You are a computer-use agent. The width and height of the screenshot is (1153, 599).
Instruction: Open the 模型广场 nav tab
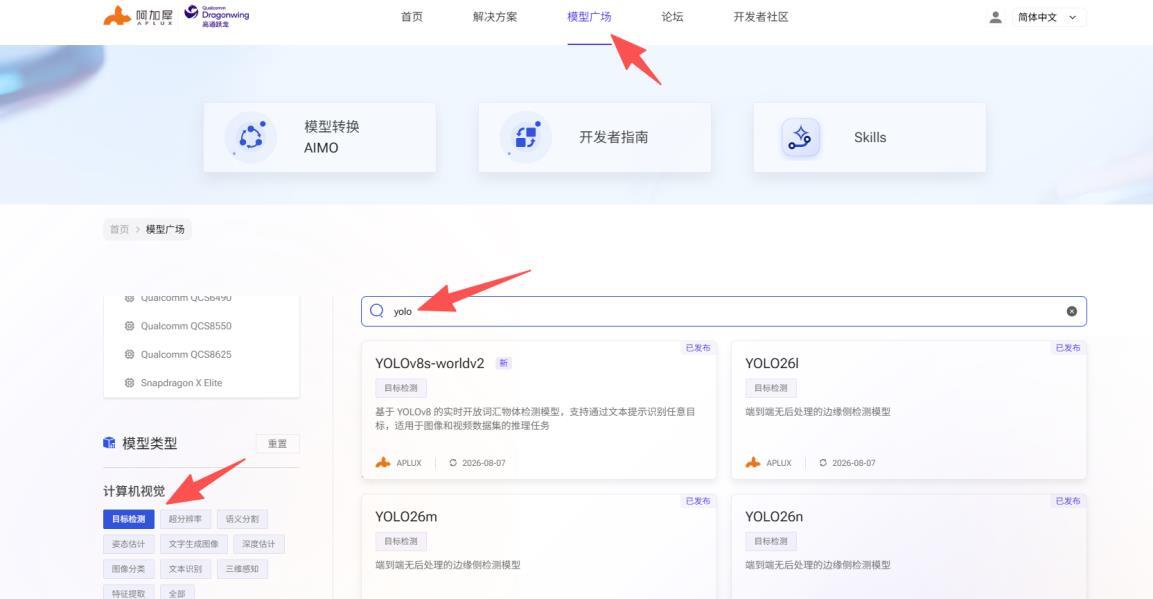(x=589, y=17)
